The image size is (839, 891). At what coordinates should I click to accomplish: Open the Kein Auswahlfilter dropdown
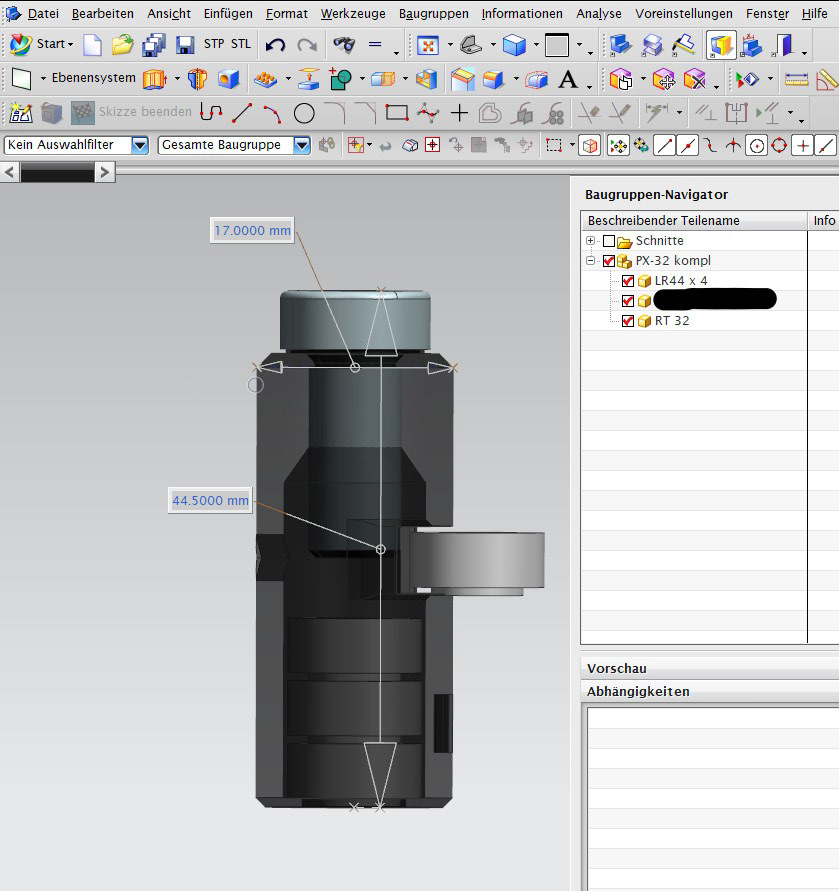pyautogui.click(x=140, y=145)
